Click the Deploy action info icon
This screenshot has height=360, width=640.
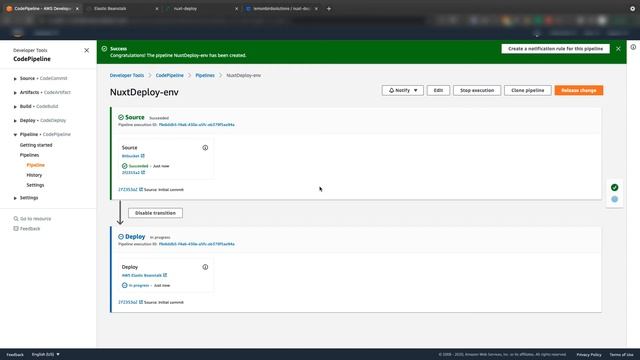click(205, 267)
